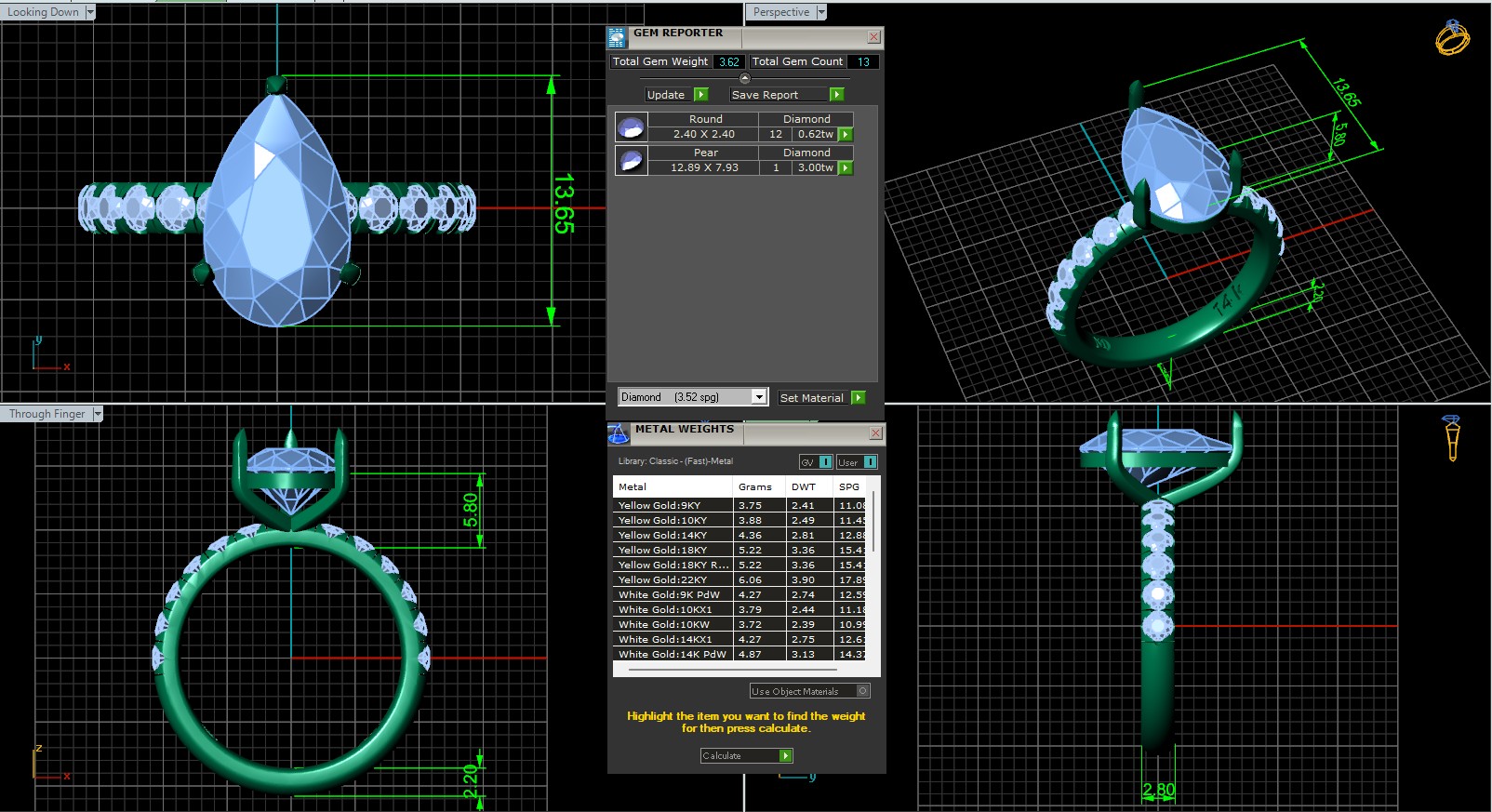Click the green arrow next to 0.62tw
The height and width of the screenshot is (812, 1492).
(846, 134)
